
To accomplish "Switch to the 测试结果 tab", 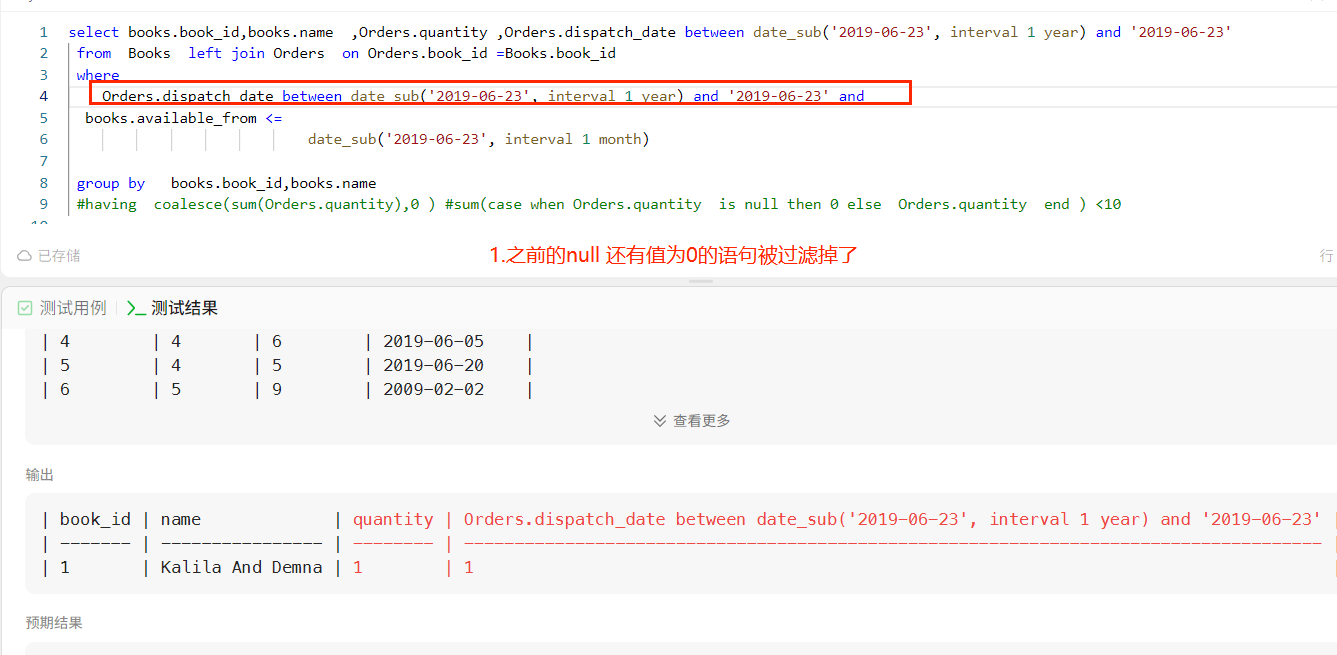I will point(173,308).
